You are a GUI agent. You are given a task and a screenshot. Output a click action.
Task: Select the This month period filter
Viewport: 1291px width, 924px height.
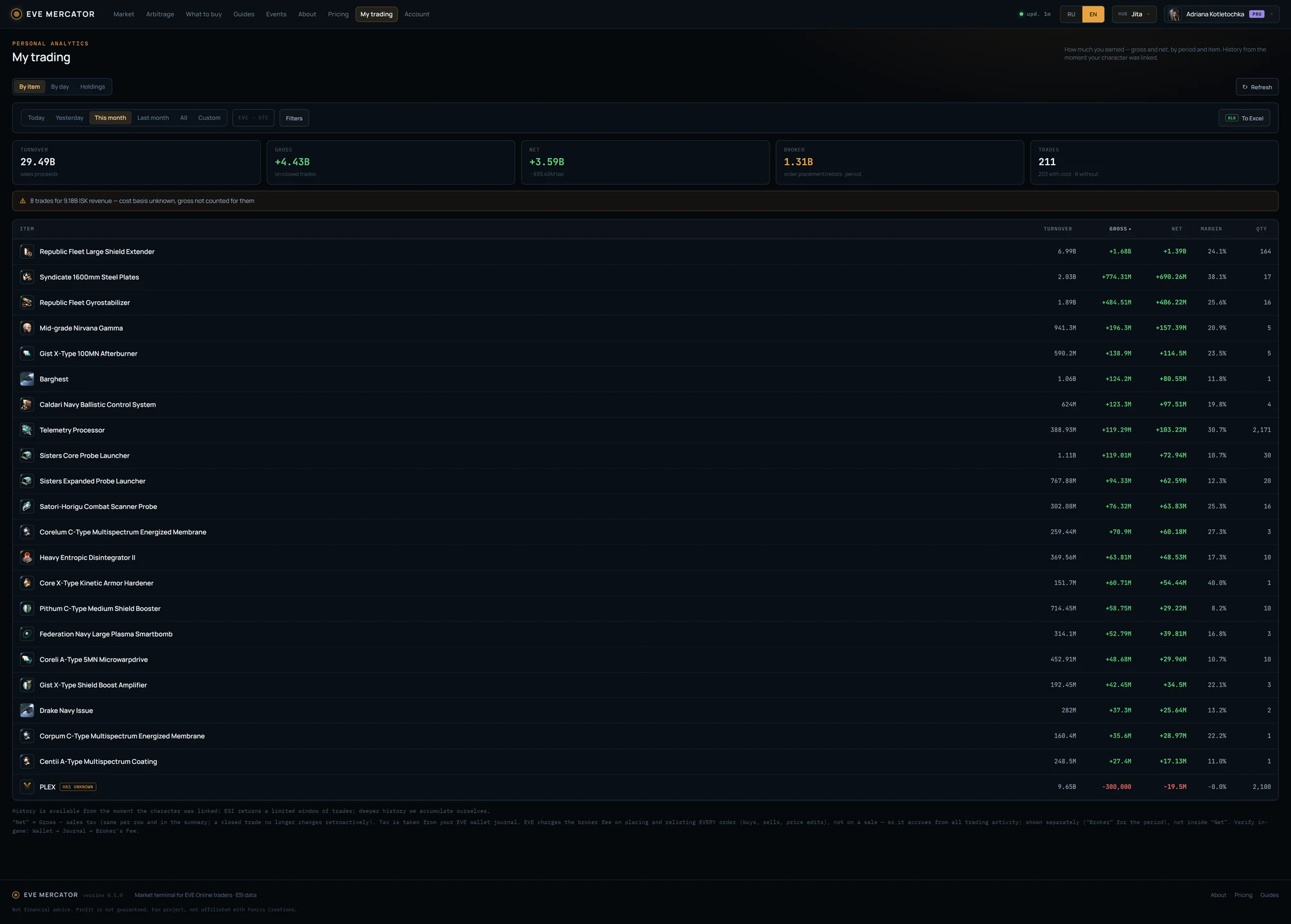click(x=110, y=117)
